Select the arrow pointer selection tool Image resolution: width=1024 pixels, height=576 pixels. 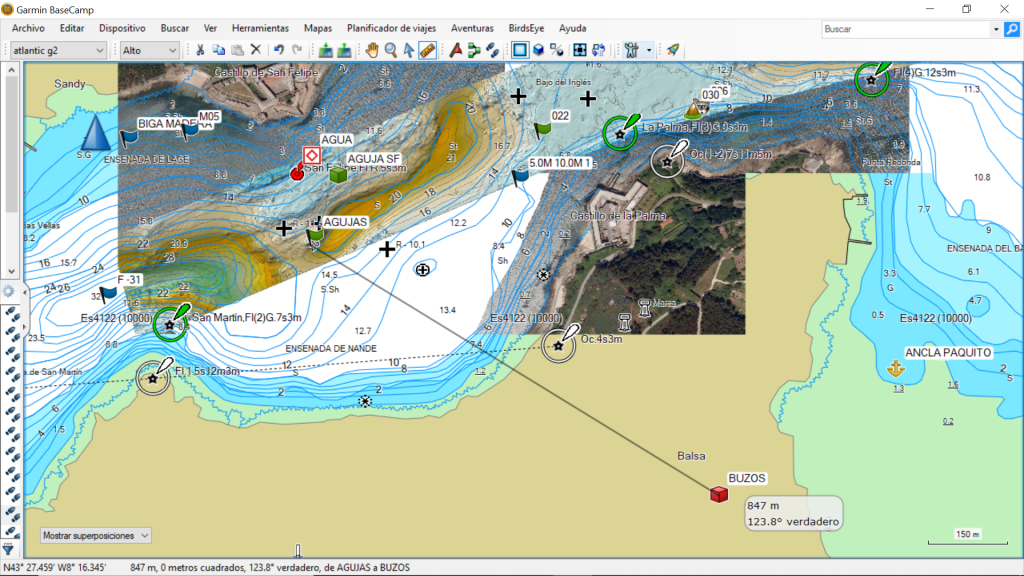click(409, 50)
